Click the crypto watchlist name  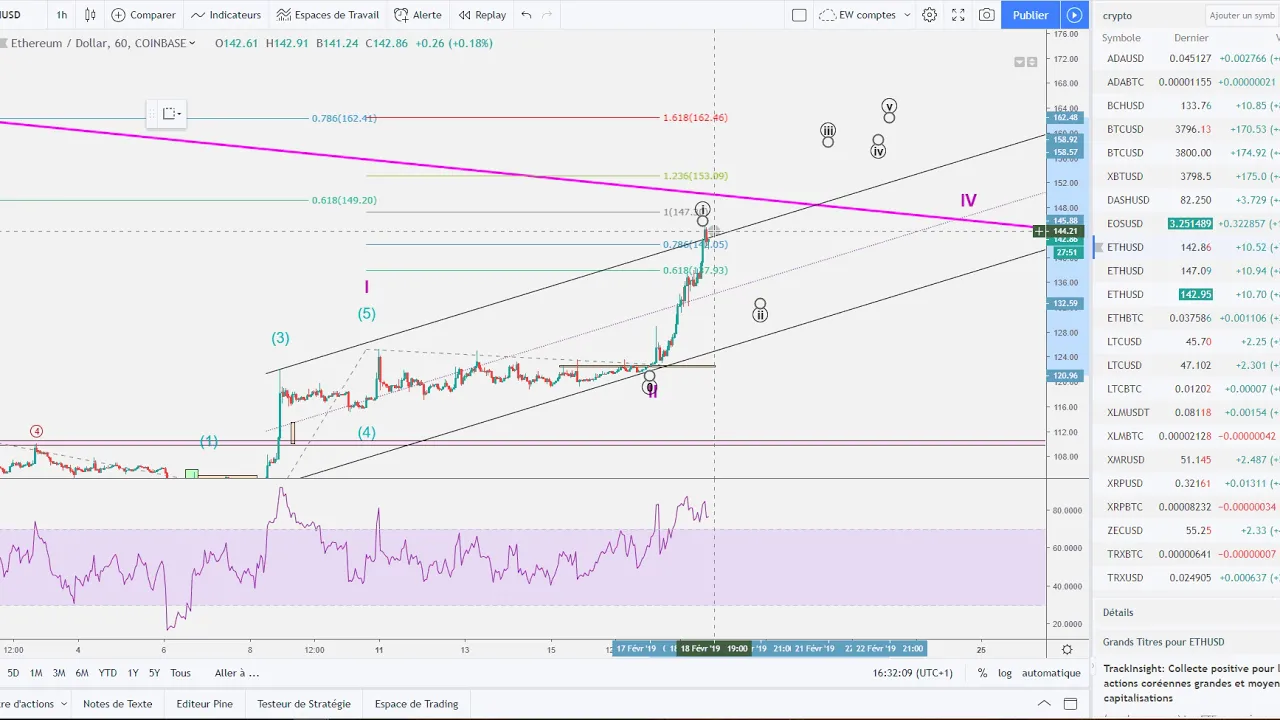(x=1117, y=15)
